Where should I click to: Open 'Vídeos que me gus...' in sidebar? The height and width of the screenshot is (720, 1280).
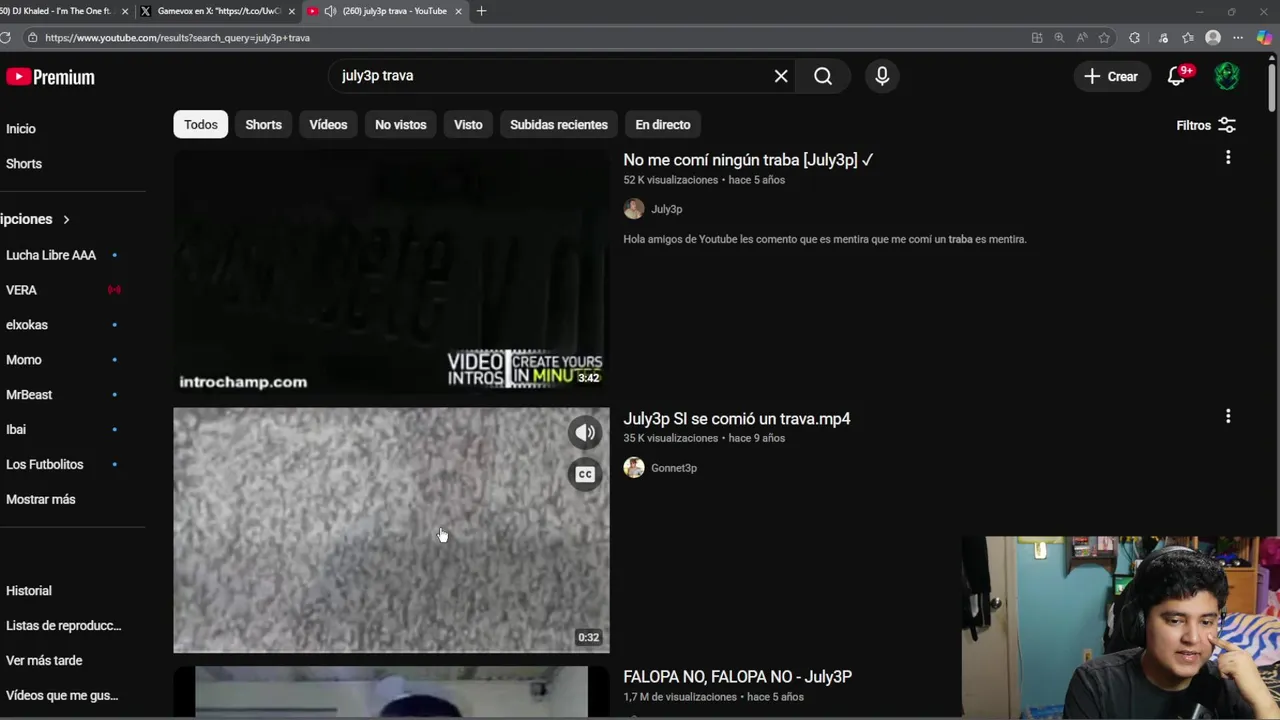click(62, 696)
